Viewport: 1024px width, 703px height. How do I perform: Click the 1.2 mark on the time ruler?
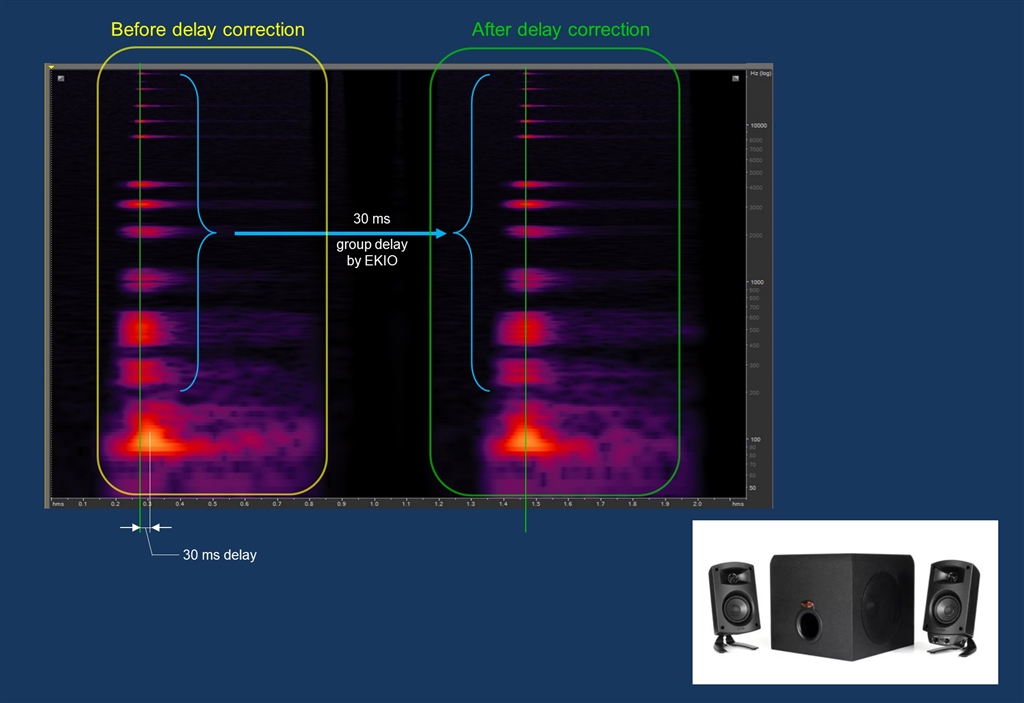[439, 504]
